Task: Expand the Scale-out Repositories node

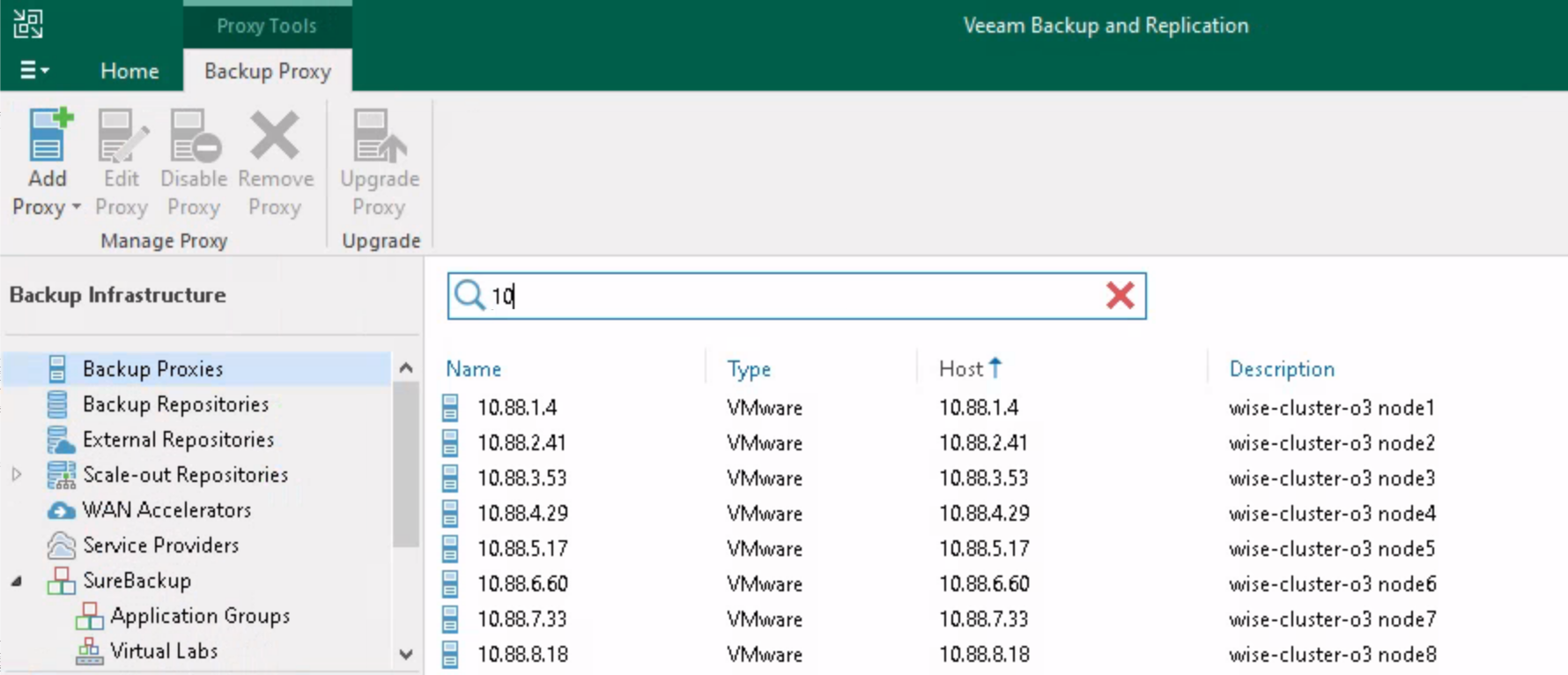Action: coord(17,474)
